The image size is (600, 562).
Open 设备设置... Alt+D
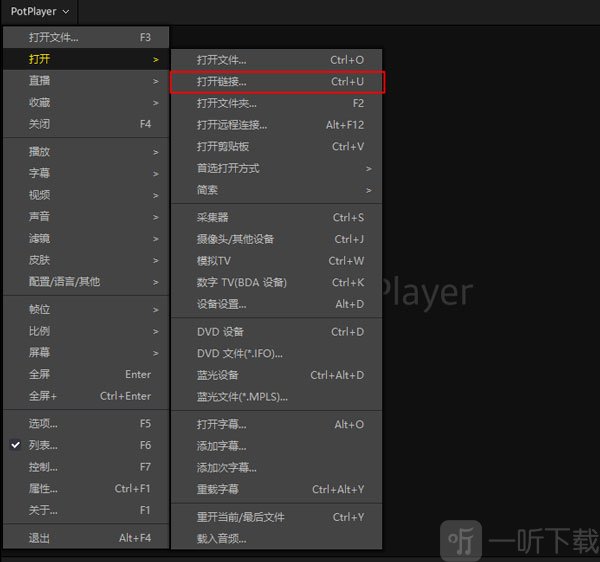(x=277, y=305)
